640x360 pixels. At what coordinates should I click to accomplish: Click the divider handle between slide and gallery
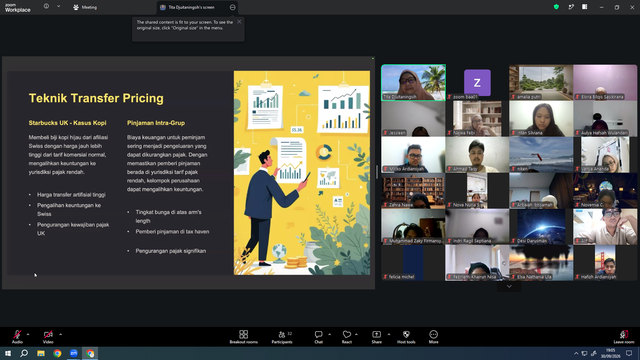(x=377, y=172)
